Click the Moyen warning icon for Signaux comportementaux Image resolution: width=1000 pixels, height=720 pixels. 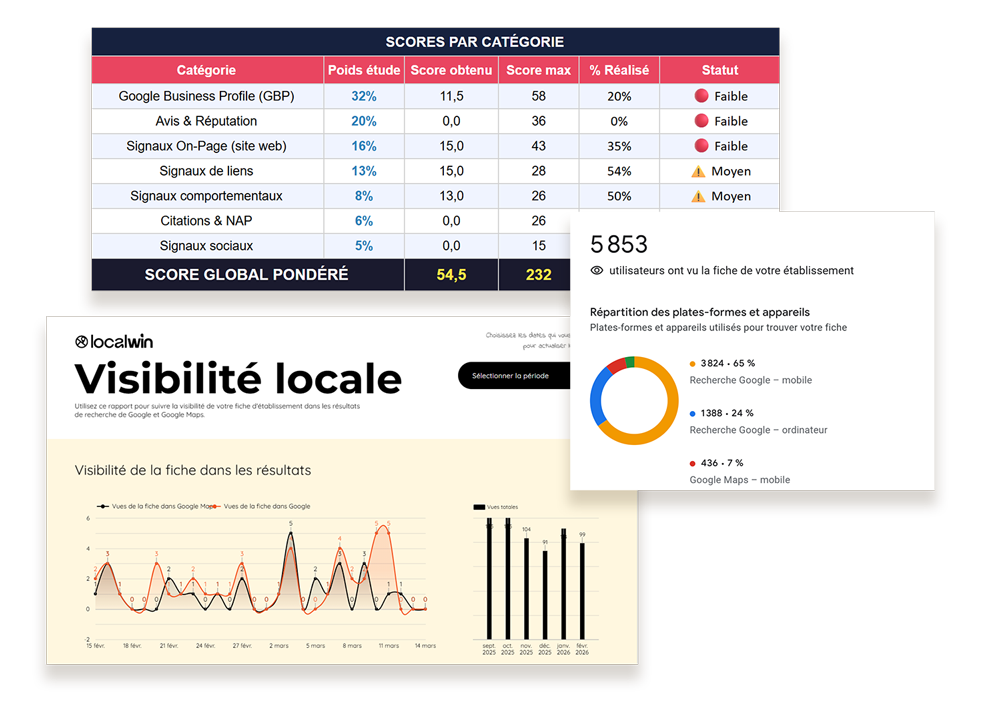700,195
